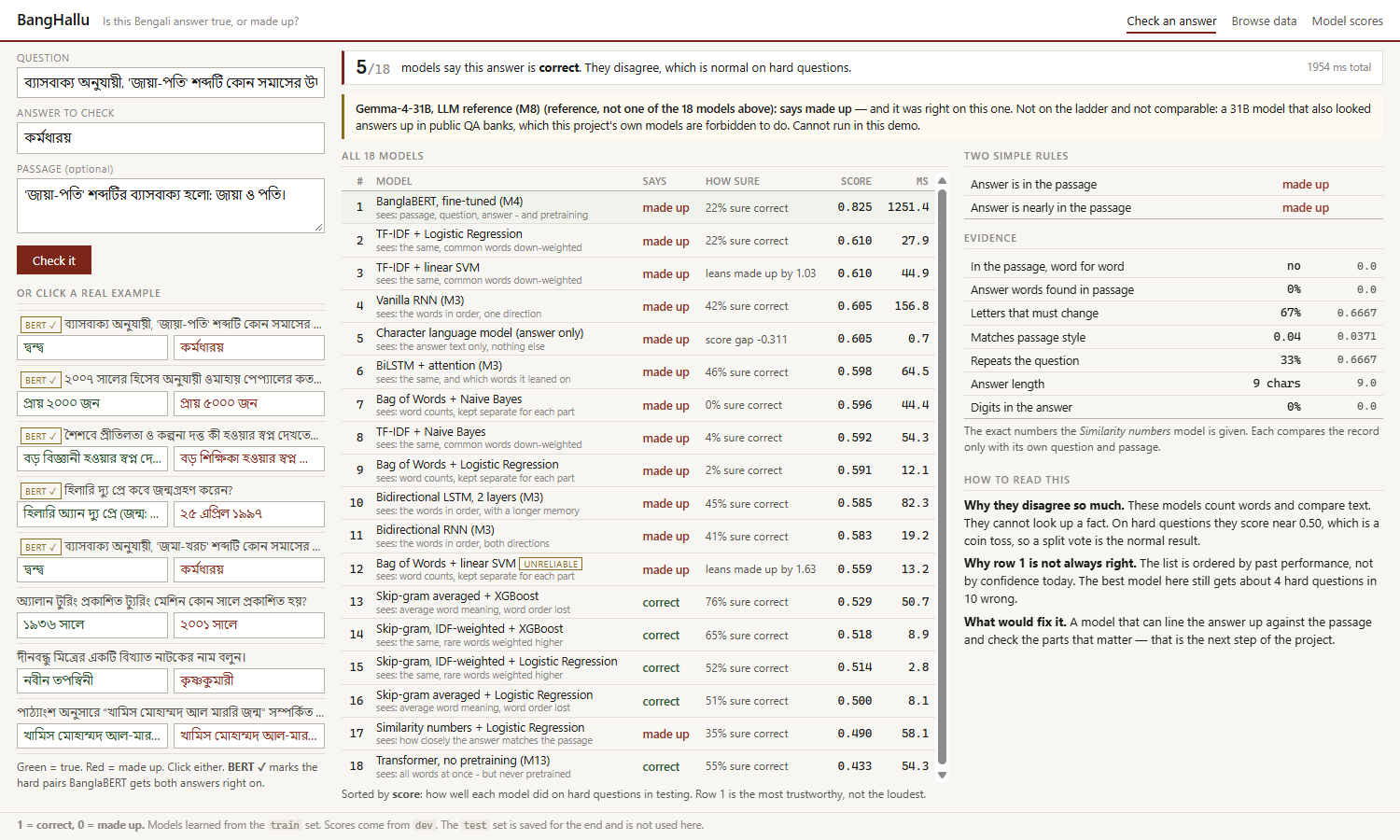1400x840 pixels.
Task: Load example answer '২০০১ সালে'
Action: [x=249, y=624]
